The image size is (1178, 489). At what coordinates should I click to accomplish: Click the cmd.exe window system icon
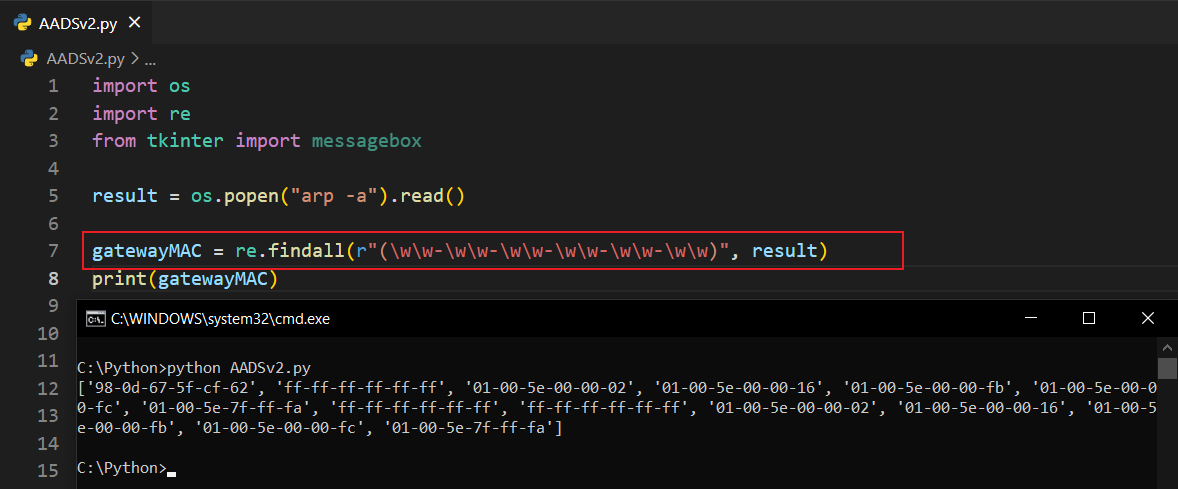95,319
